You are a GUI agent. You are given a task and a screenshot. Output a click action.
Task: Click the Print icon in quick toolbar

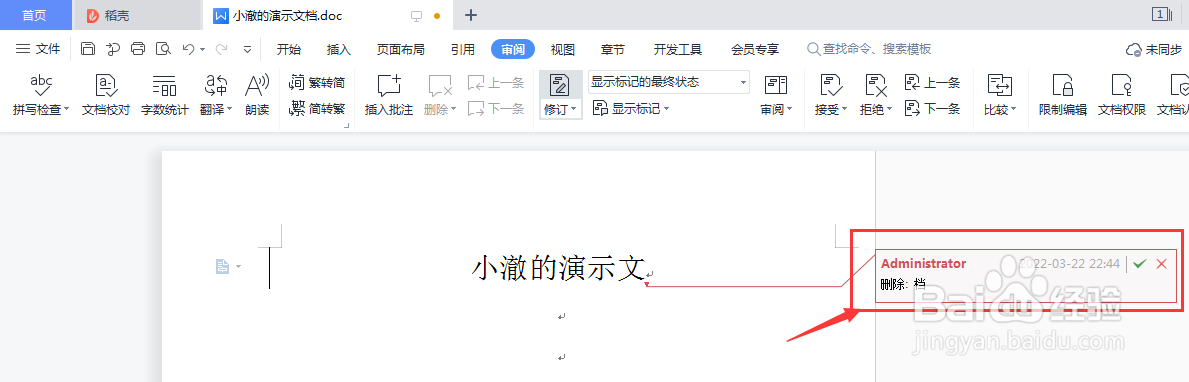point(138,49)
